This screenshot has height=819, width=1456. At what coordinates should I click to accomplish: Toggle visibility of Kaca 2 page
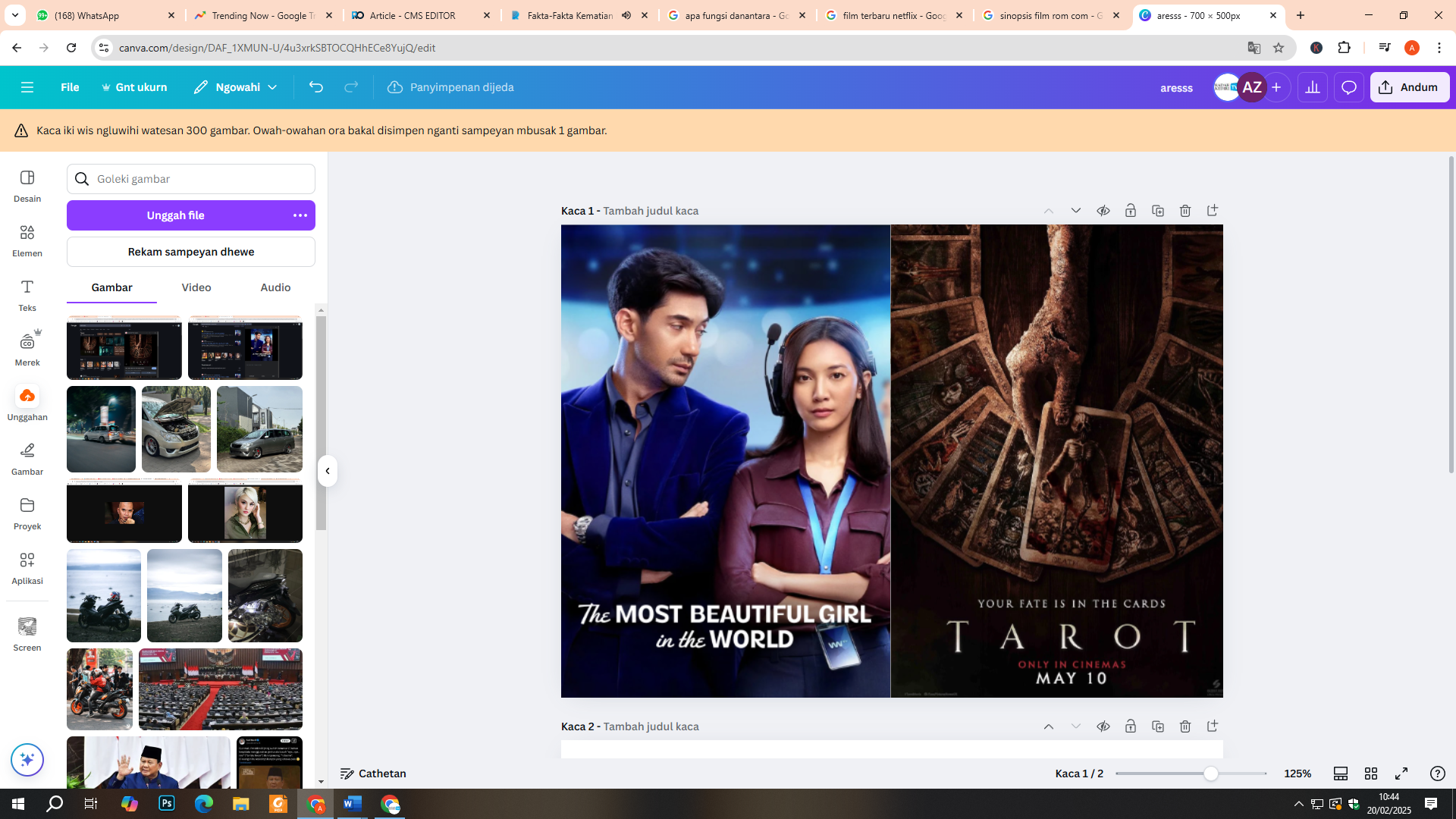(x=1103, y=726)
